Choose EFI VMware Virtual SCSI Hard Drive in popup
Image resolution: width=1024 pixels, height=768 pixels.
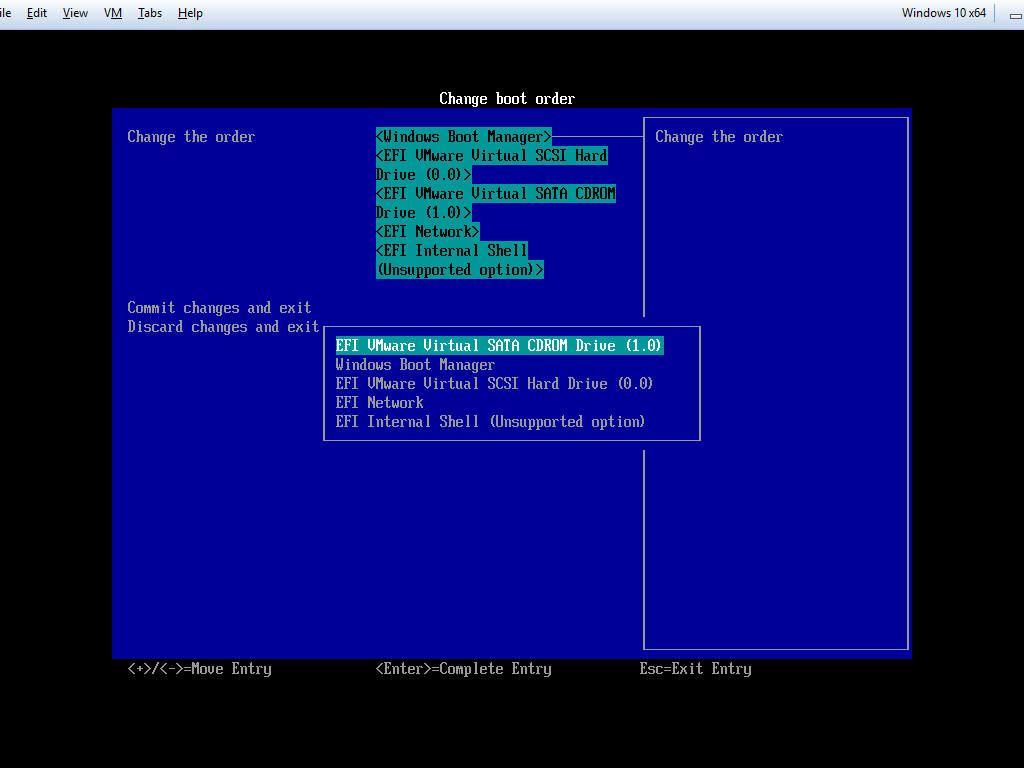[x=494, y=383]
